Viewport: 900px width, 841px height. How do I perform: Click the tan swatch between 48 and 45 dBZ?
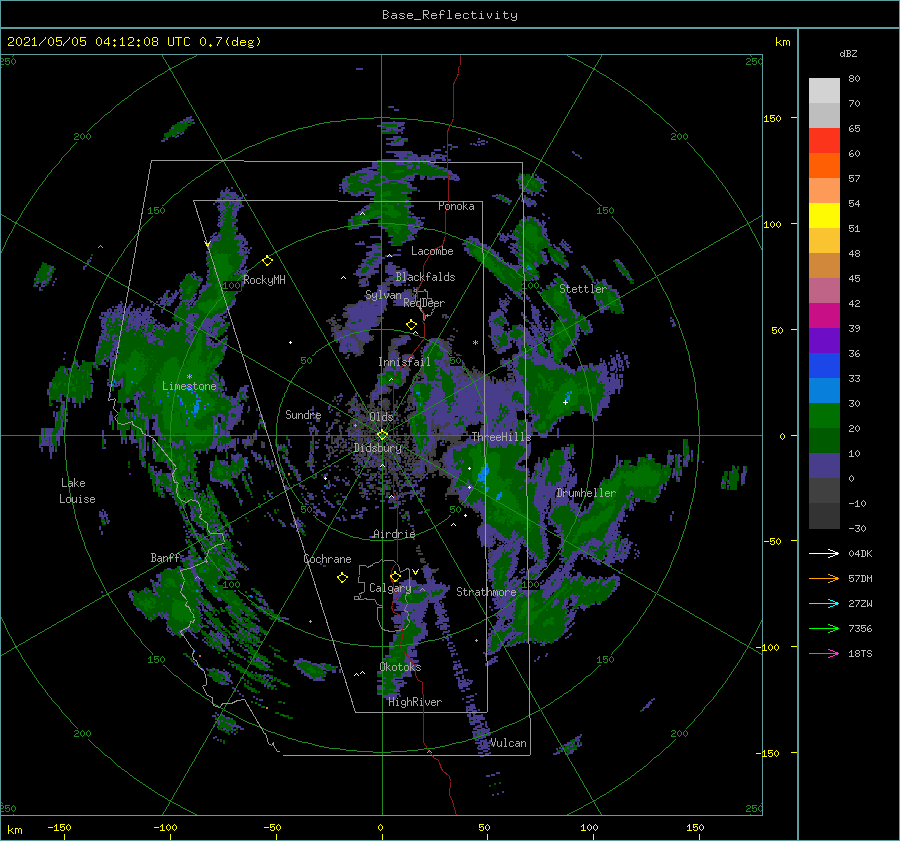pyautogui.click(x=824, y=266)
